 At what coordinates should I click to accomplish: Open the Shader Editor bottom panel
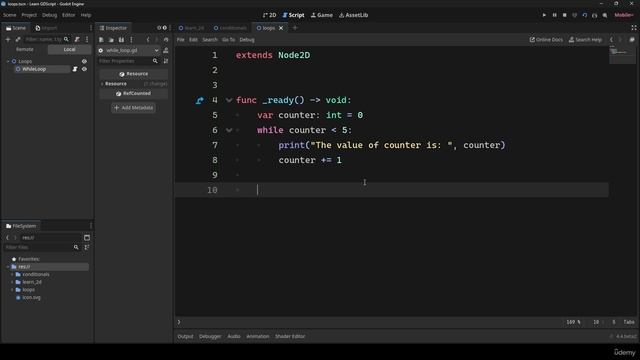click(290, 336)
